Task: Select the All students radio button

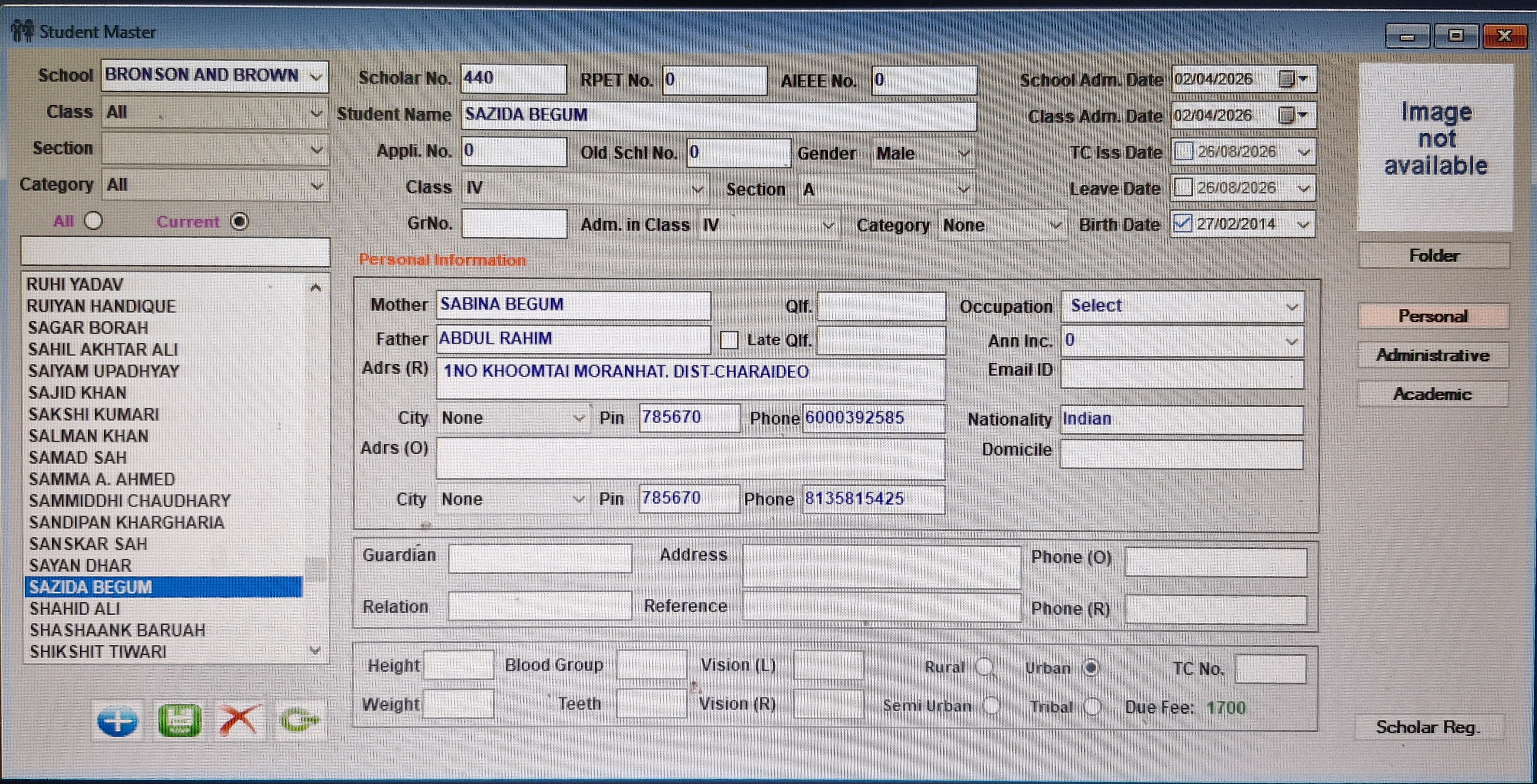Action: tap(93, 221)
